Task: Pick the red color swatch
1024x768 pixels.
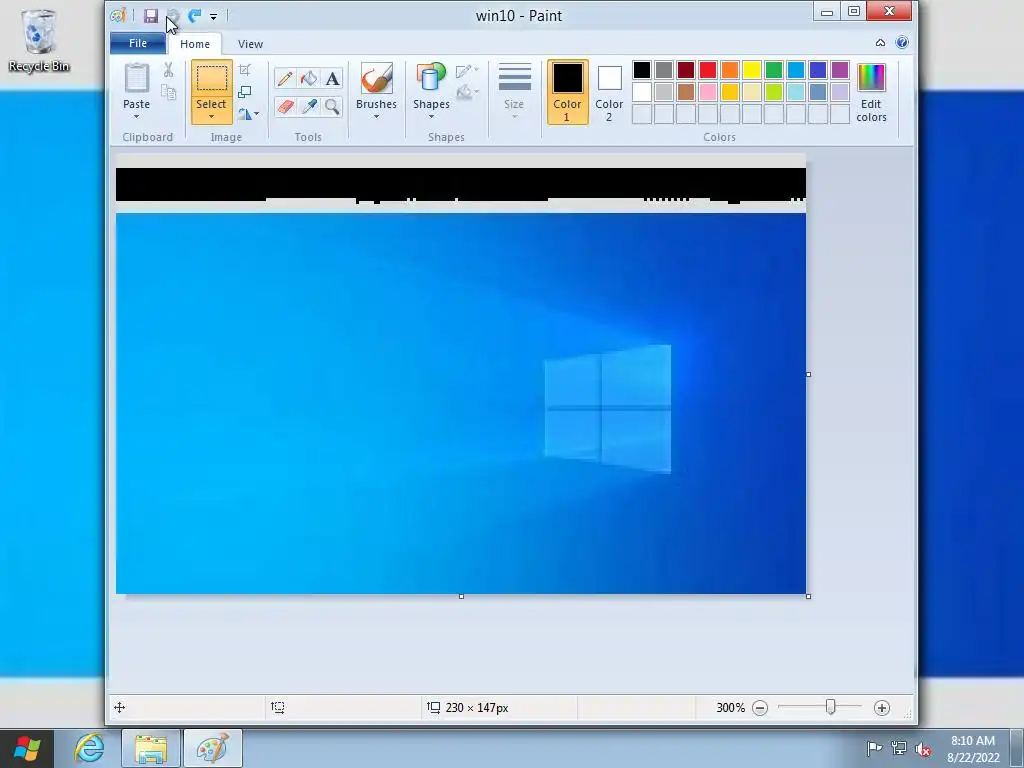Action: pyautogui.click(x=708, y=70)
